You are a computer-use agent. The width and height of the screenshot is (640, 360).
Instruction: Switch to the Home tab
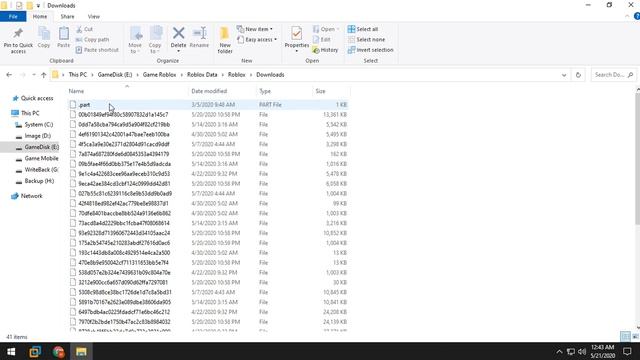(x=40, y=16)
